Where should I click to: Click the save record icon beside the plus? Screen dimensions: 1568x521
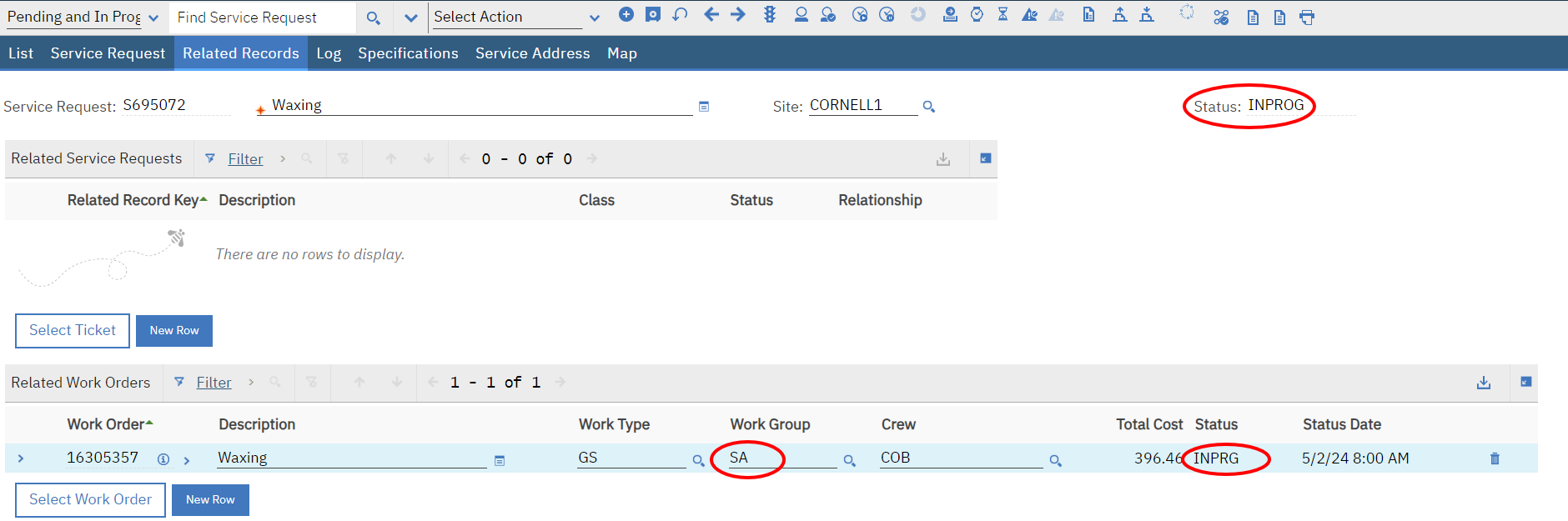[653, 14]
